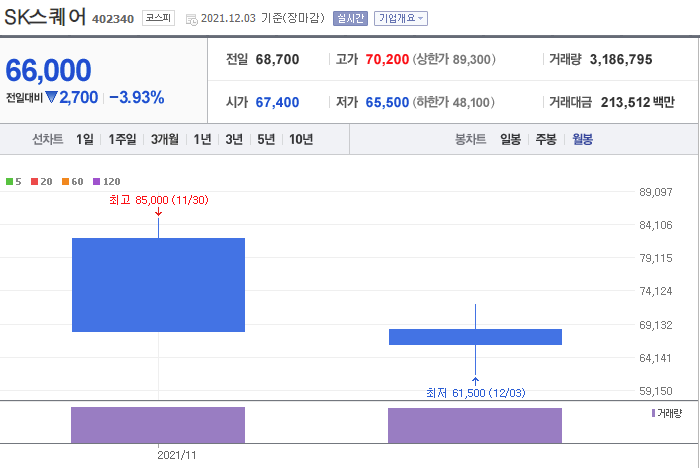The height and width of the screenshot is (468, 700).
Task: Click the 실시간 real-time button
Action: tap(350, 18)
